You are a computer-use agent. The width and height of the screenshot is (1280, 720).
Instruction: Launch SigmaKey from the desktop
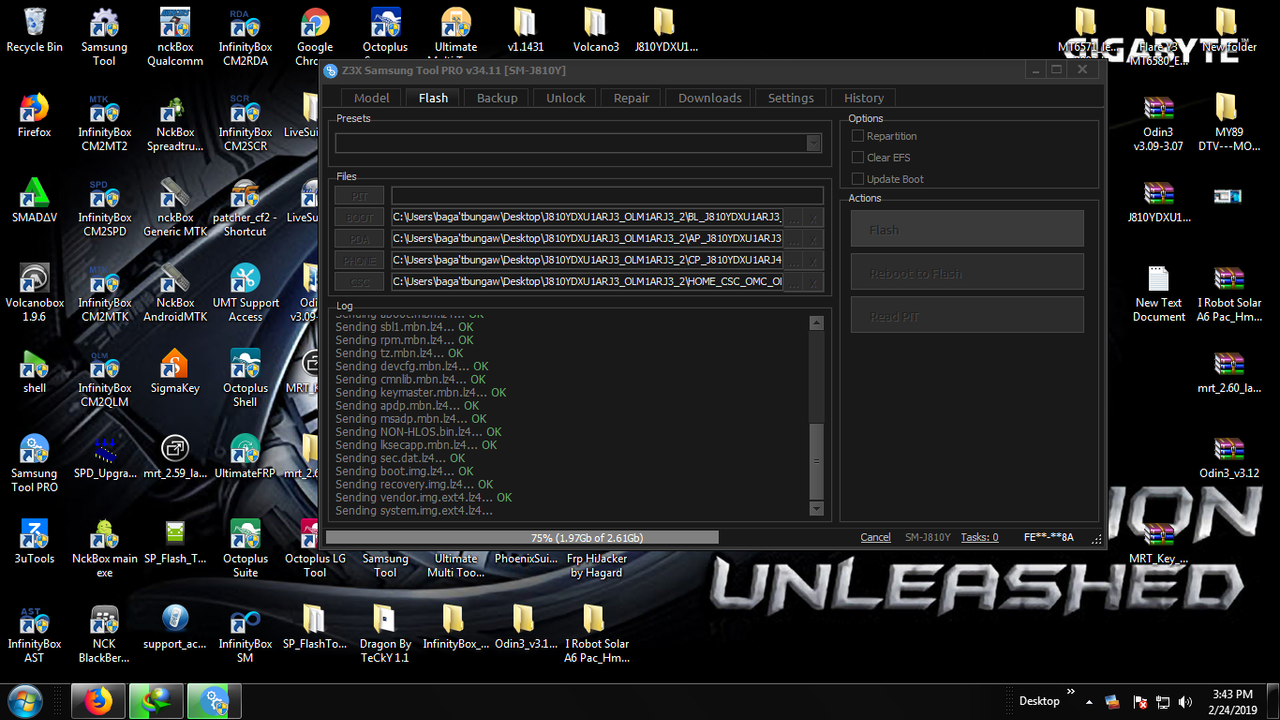coord(175,371)
